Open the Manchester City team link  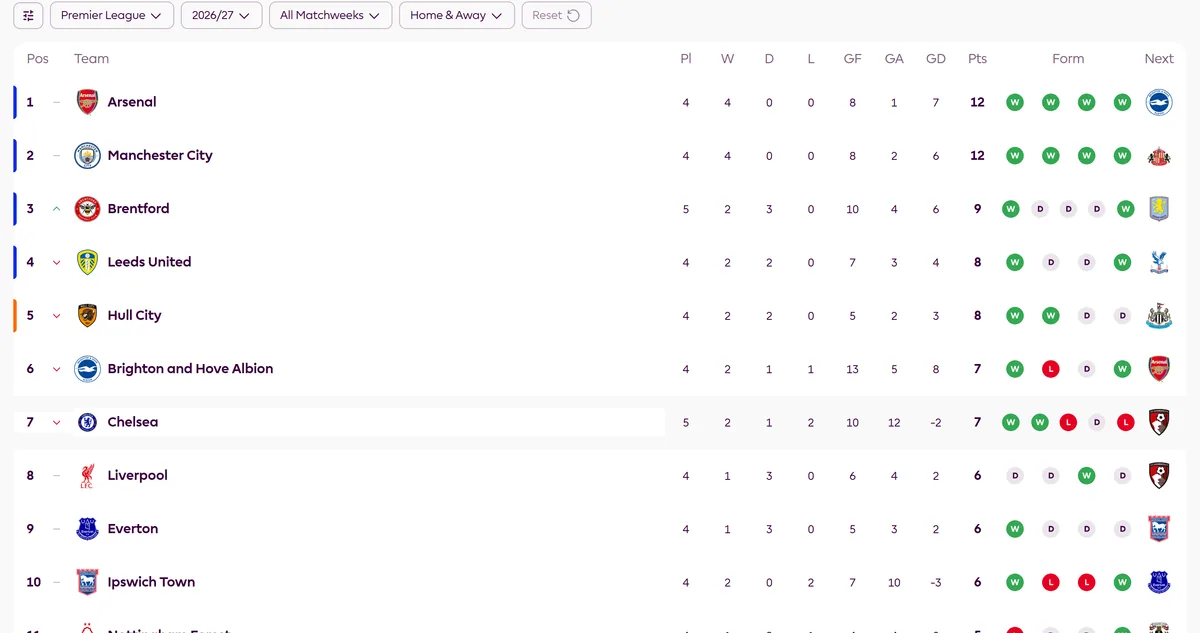click(x=160, y=155)
